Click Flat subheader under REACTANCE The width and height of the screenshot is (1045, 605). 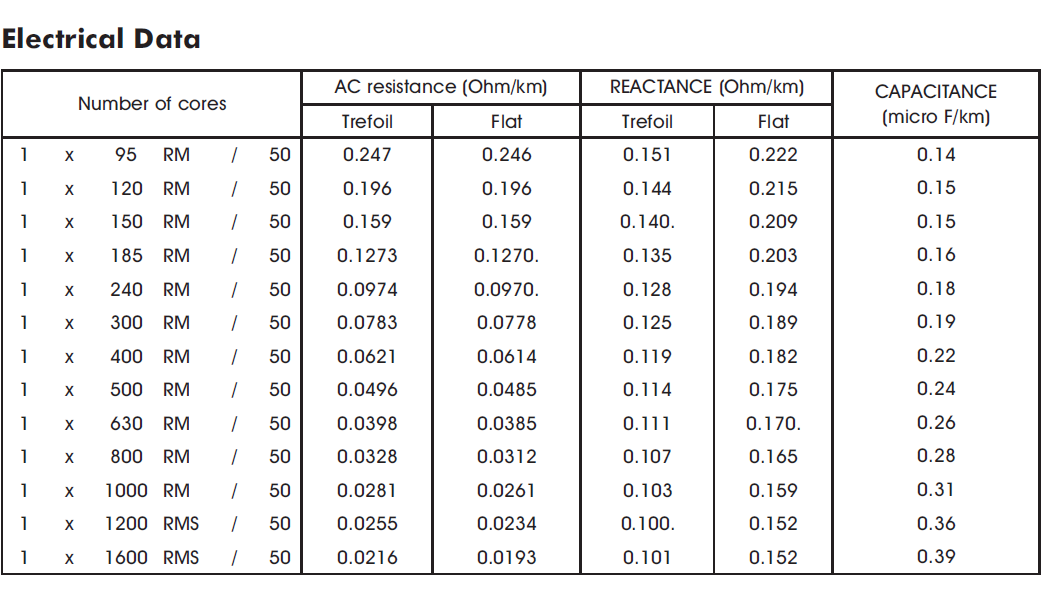tap(773, 122)
